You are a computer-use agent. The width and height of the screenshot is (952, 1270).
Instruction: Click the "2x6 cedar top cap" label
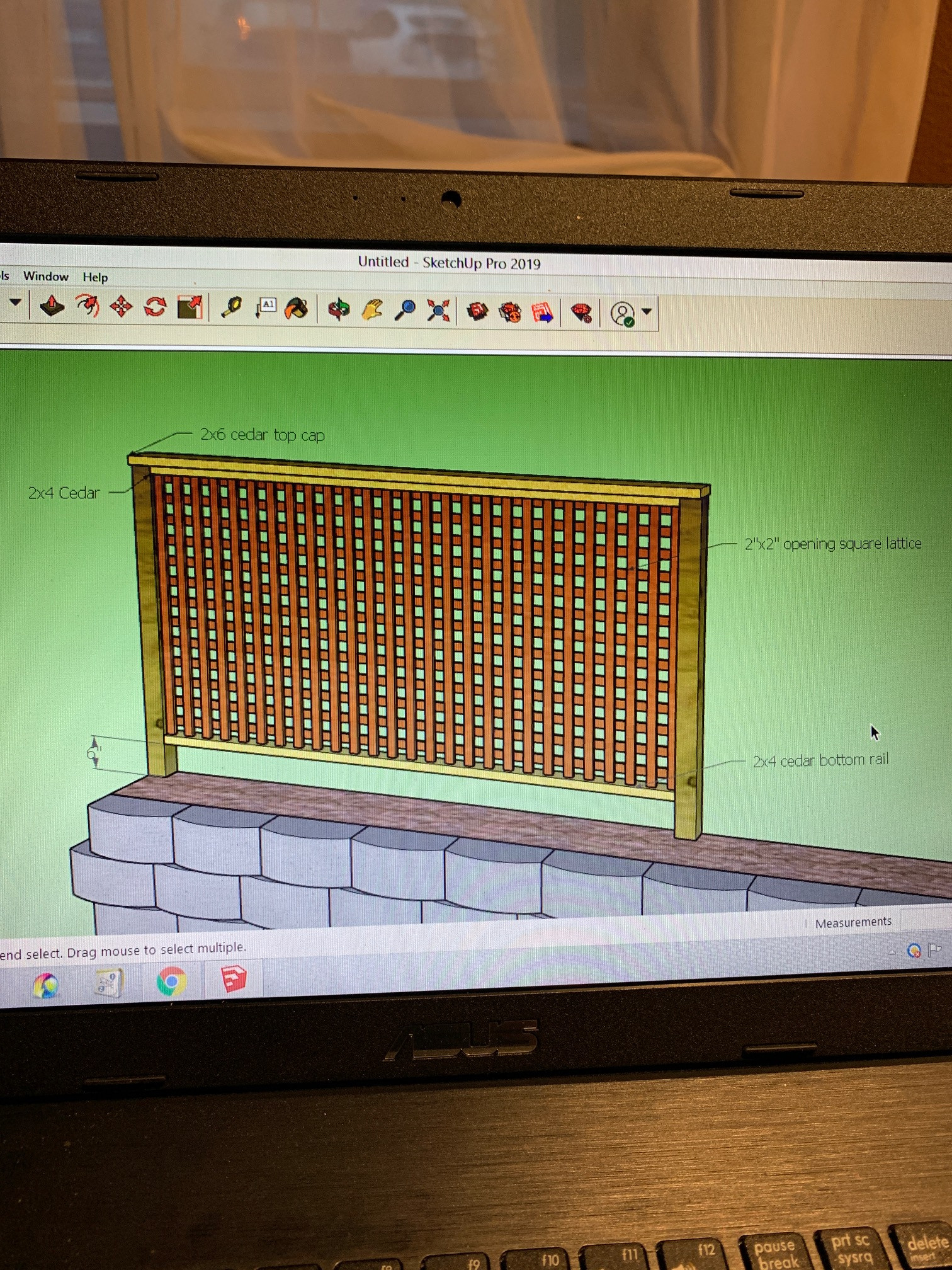[x=263, y=435]
